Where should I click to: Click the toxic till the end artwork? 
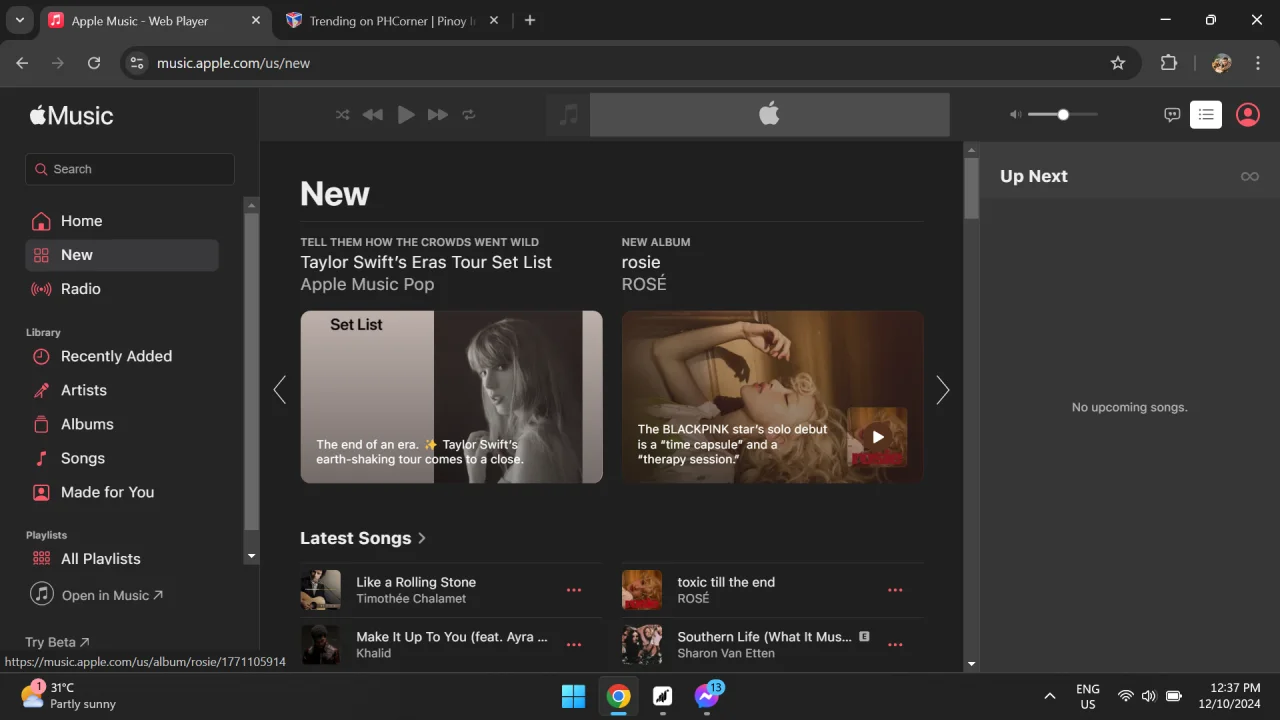coord(642,590)
